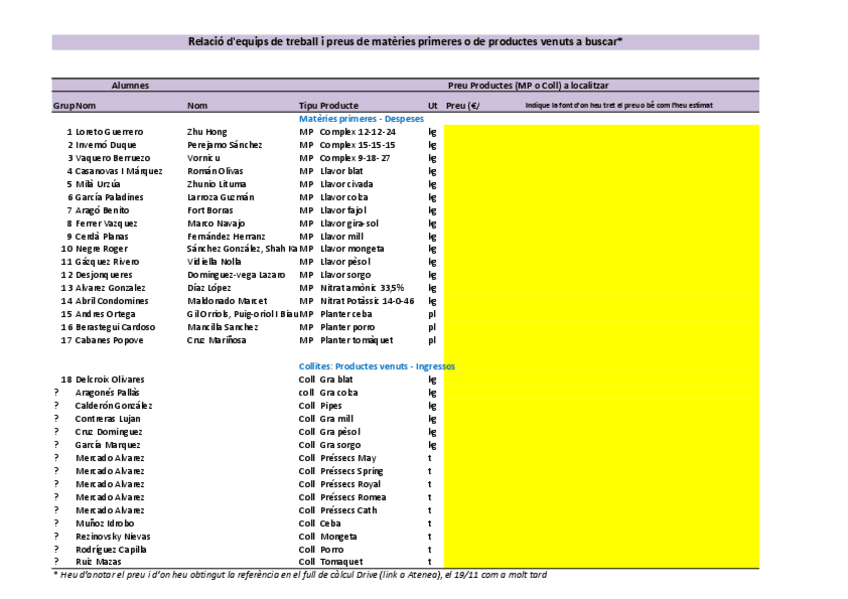Click the product "Llavor fajol"
Viewport: 848px width, 599px height.
click(x=343, y=210)
